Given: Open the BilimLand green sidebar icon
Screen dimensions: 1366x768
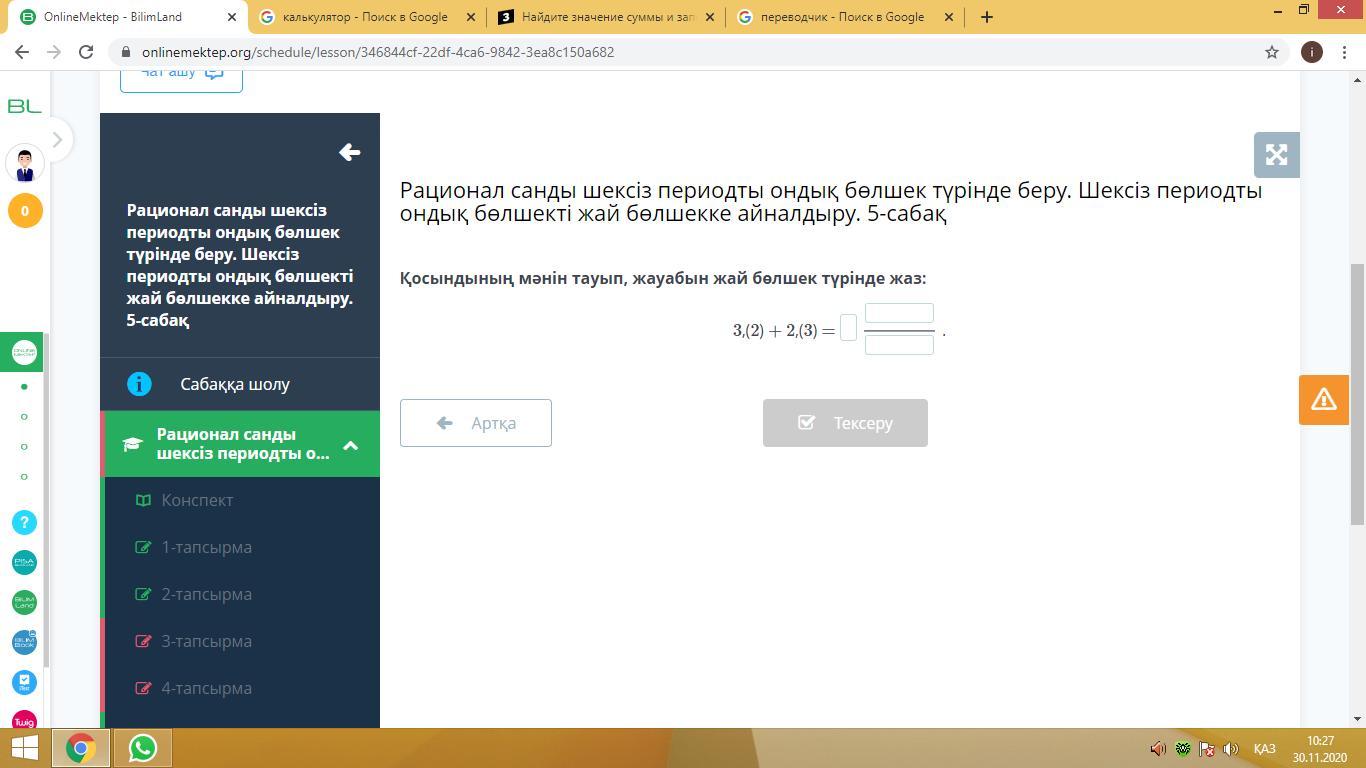Looking at the screenshot, I should (x=24, y=602).
